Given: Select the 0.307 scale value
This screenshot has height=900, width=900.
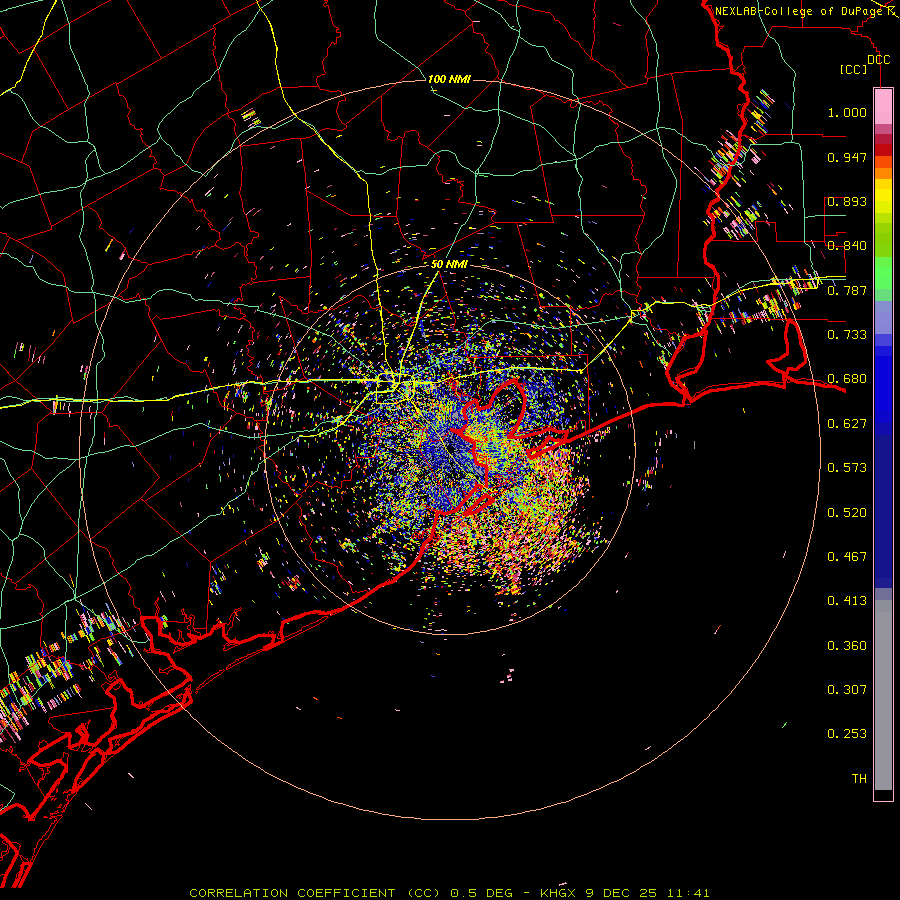Looking at the screenshot, I should [x=847, y=690].
